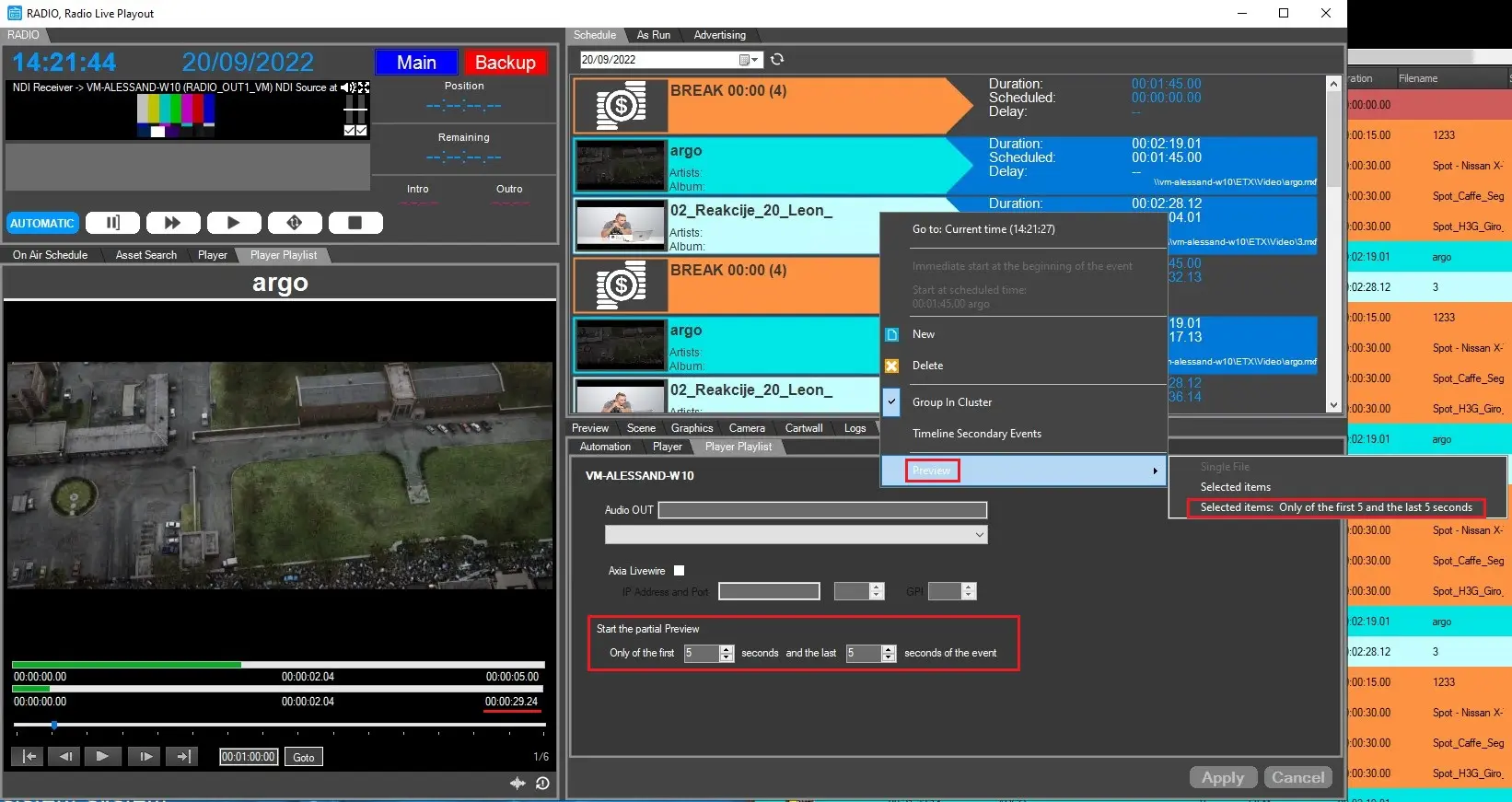
Task: Click the Apply button
Action: pyautogui.click(x=1222, y=778)
